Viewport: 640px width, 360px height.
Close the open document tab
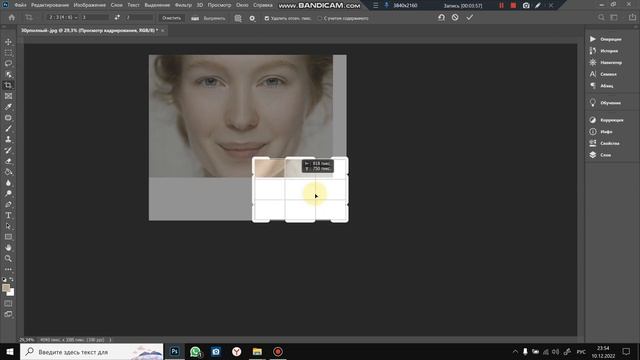click(x=162, y=31)
